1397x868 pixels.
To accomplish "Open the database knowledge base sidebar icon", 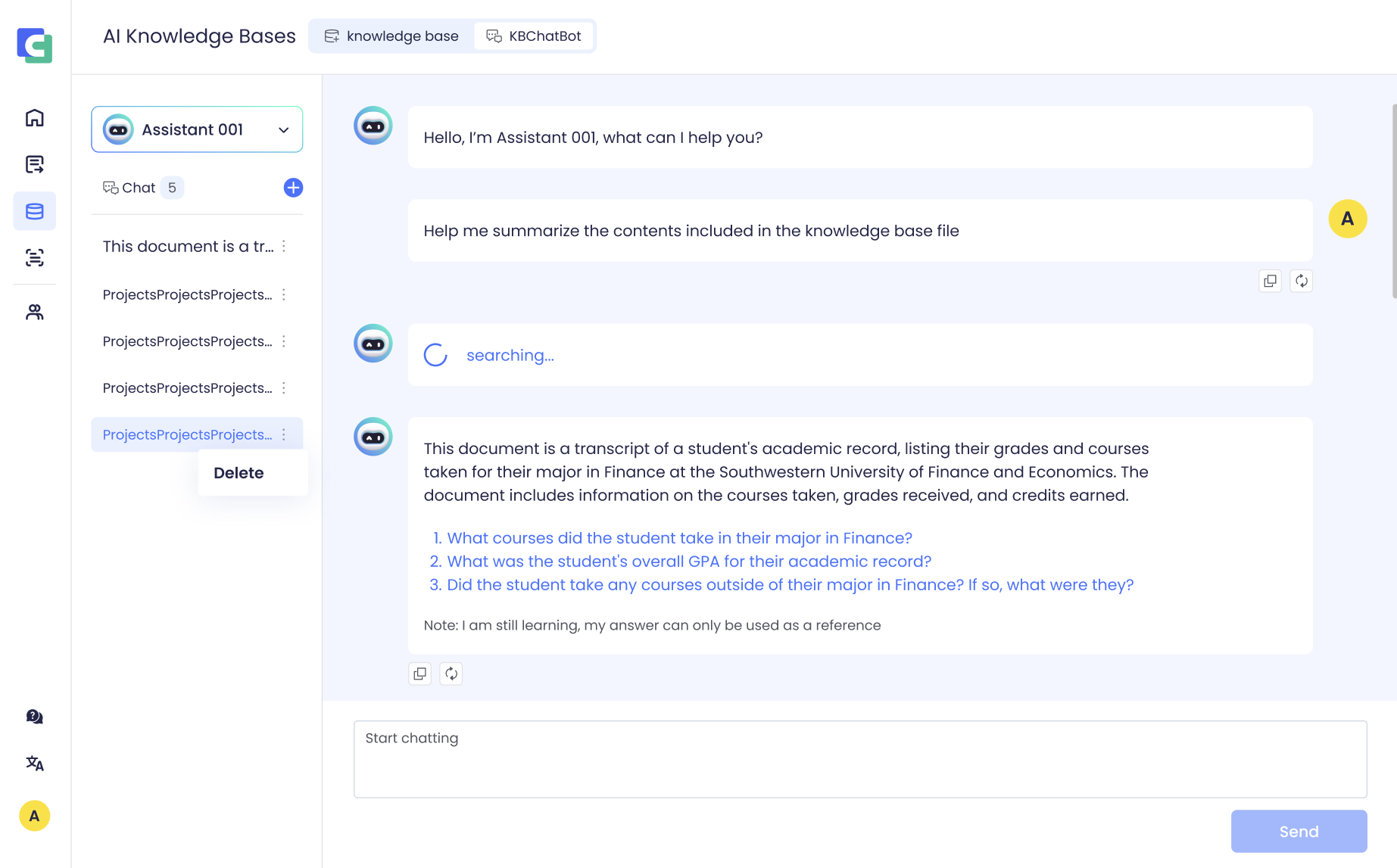I will (x=35, y=211).
